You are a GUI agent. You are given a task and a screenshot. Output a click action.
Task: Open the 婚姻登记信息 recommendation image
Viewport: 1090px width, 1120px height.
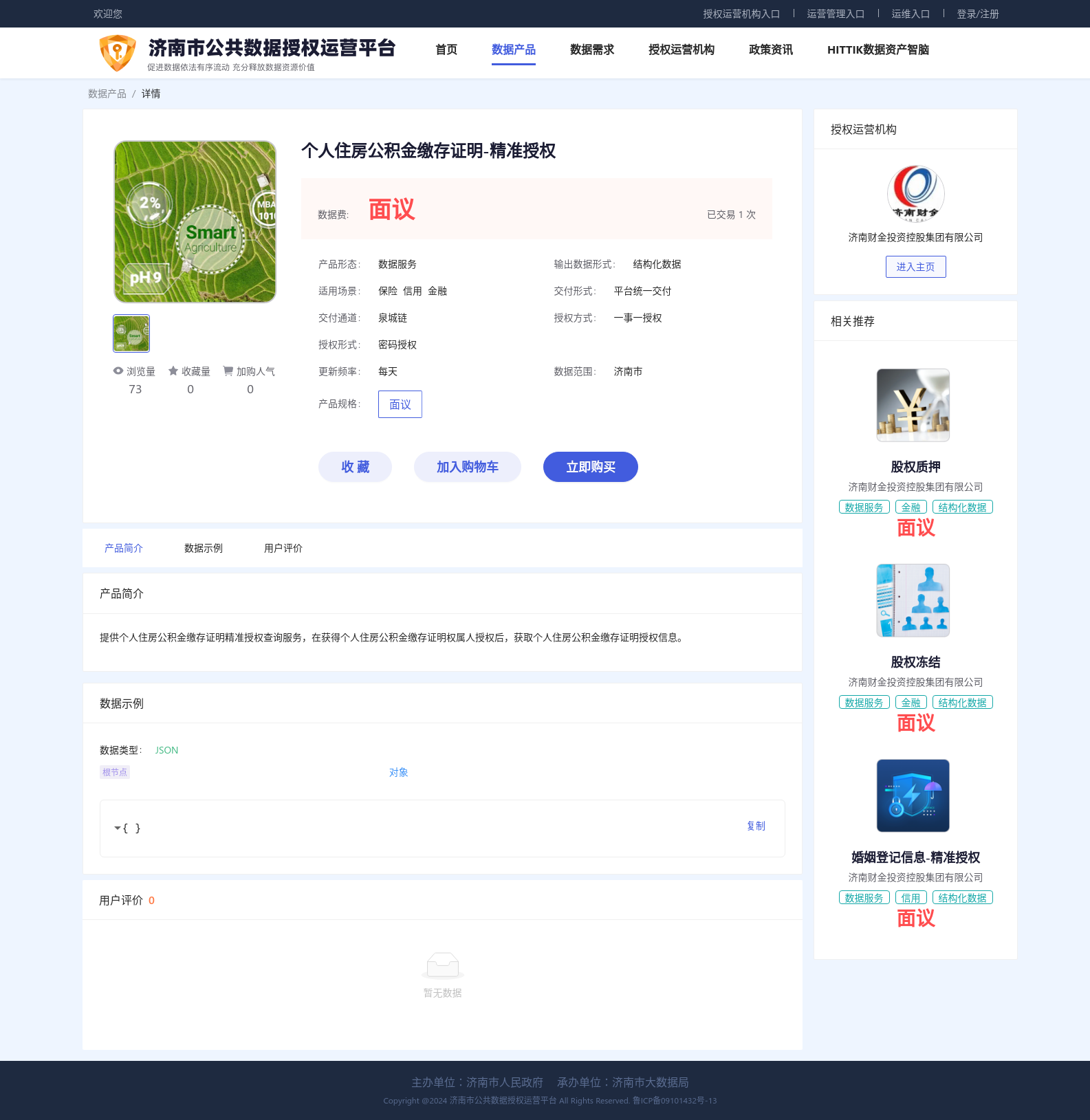(x=913, y=795)
